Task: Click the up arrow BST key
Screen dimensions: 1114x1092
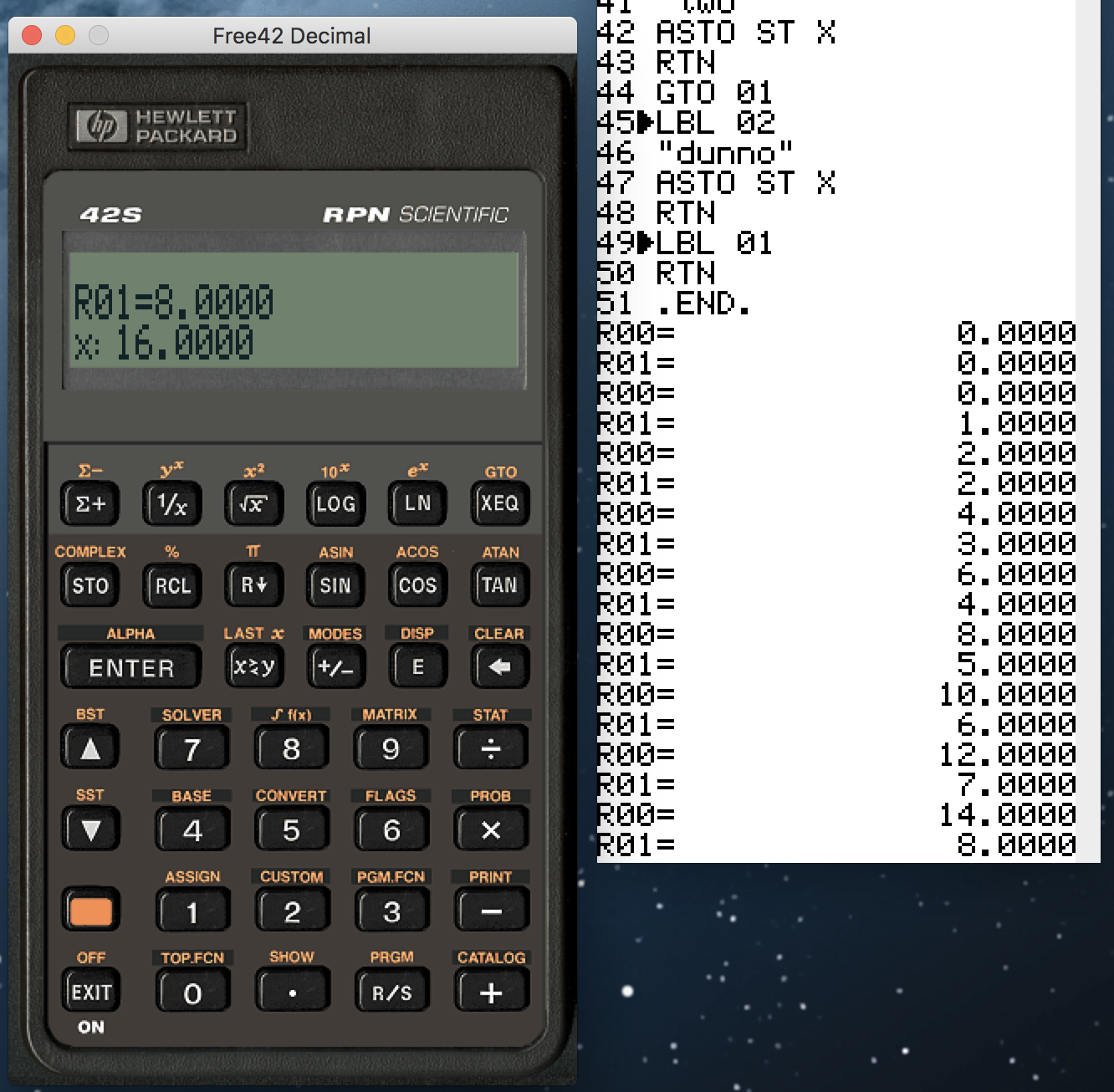Action: click(x=90, y=748)
